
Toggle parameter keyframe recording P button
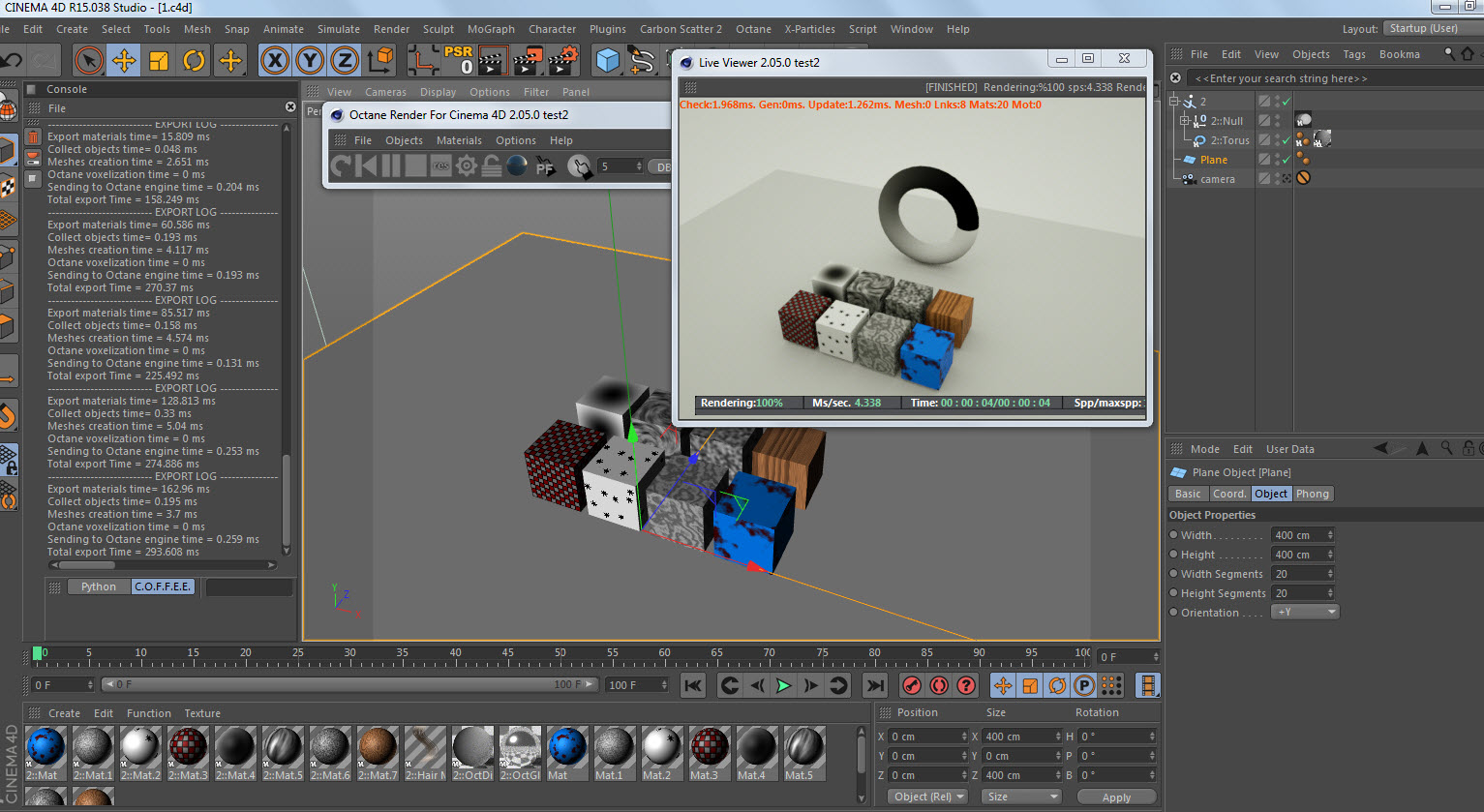[1084, 685]
